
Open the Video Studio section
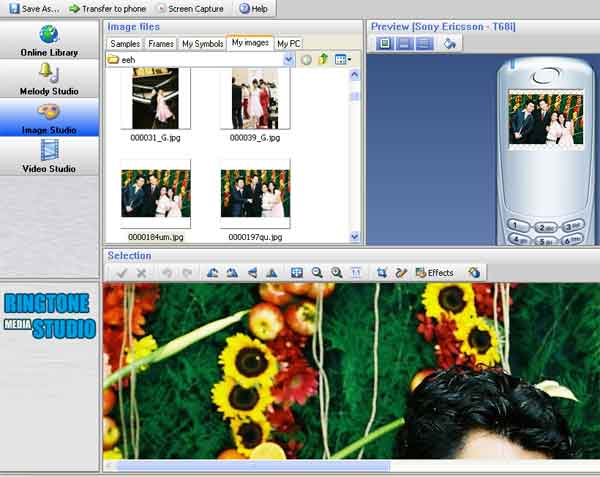49,156
